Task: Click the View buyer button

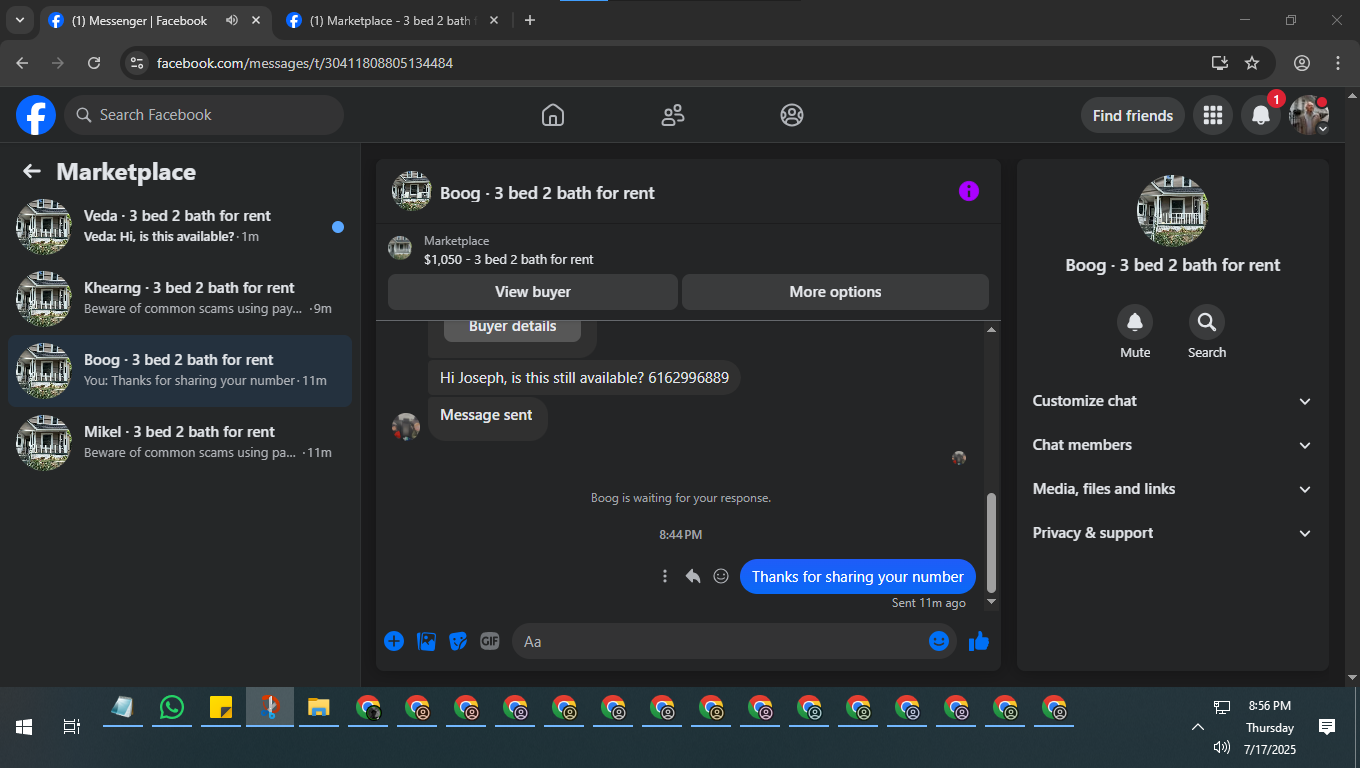Action: [x=533, y=292]
